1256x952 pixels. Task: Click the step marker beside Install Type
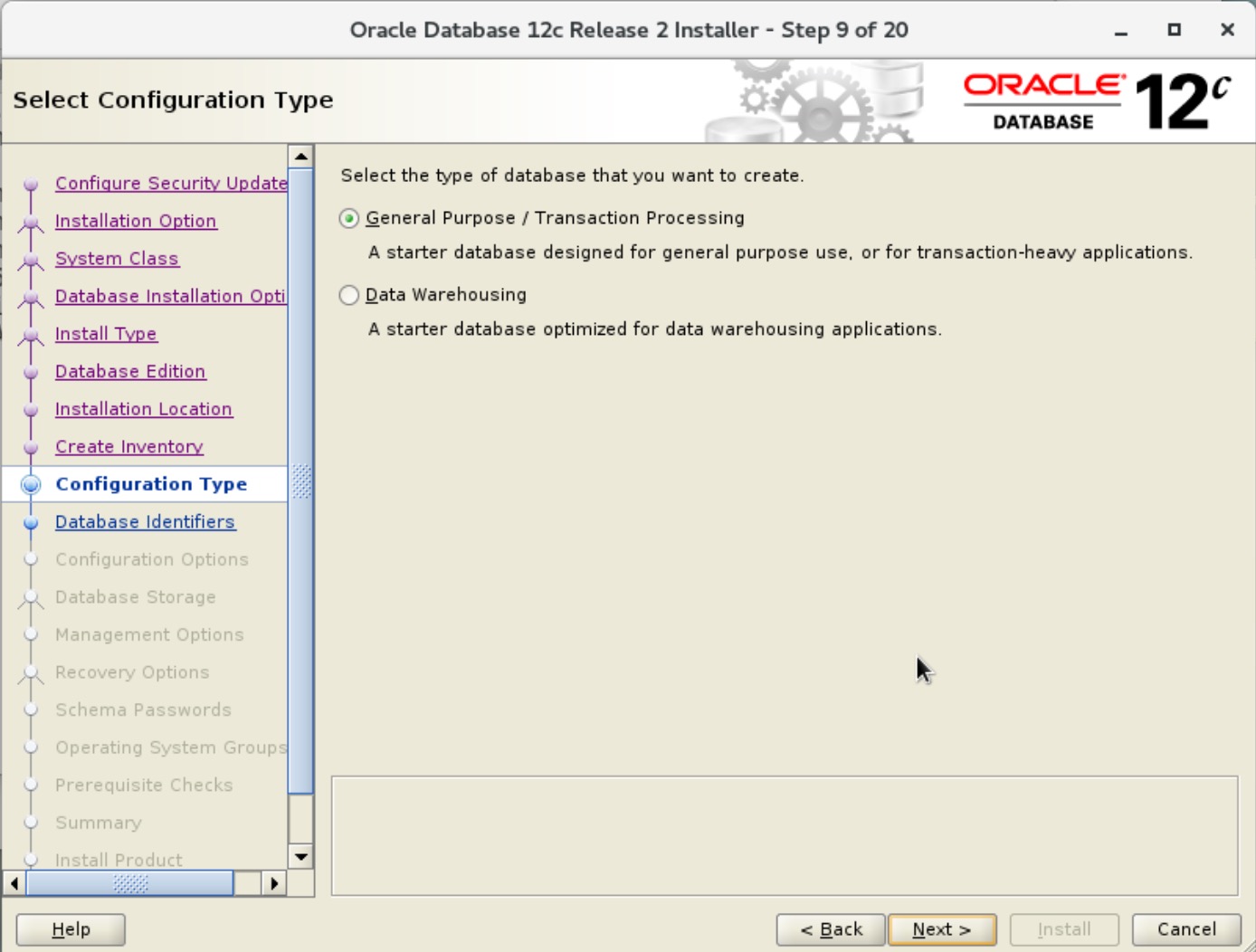point(31,336)
